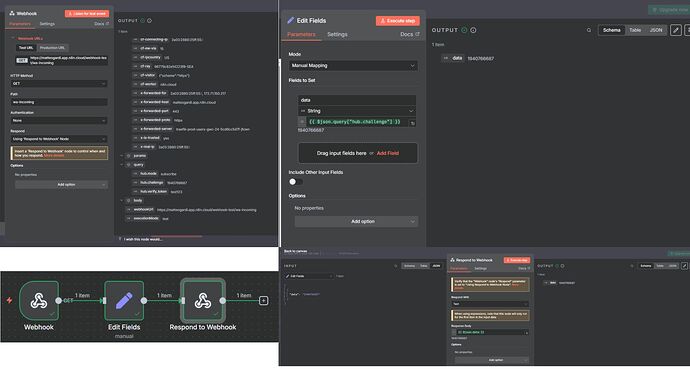The width and height of the screenshot is (690, 388).
Task: Click the expand icon at right of $json.query expression
Action: point(413,124)
